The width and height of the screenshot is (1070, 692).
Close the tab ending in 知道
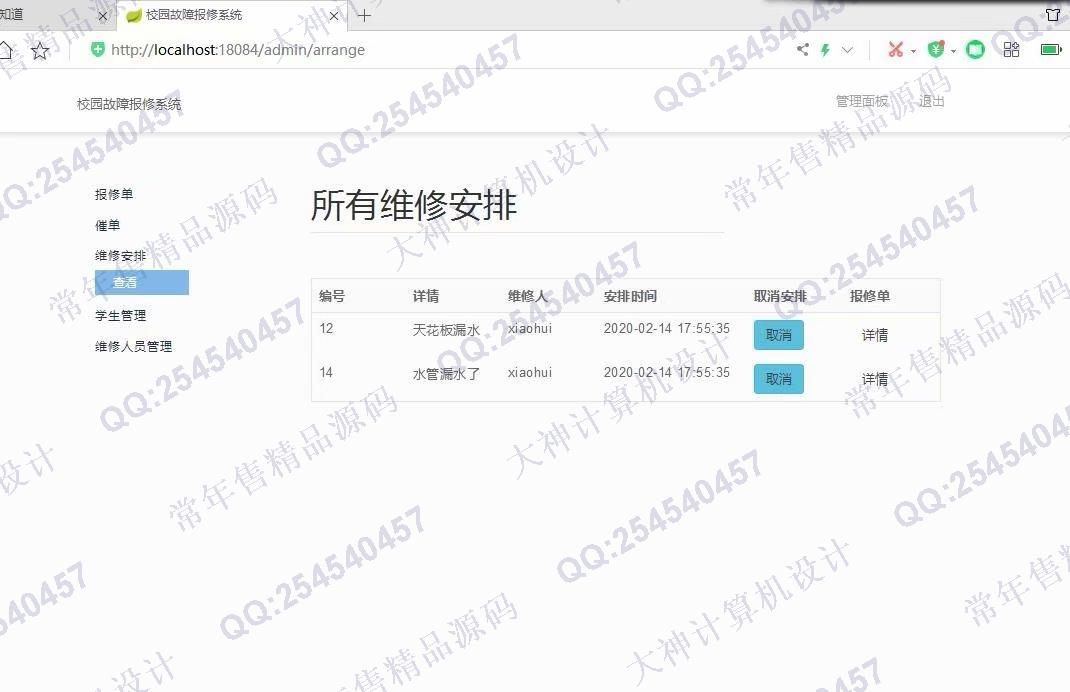click(x=103, y=16)
